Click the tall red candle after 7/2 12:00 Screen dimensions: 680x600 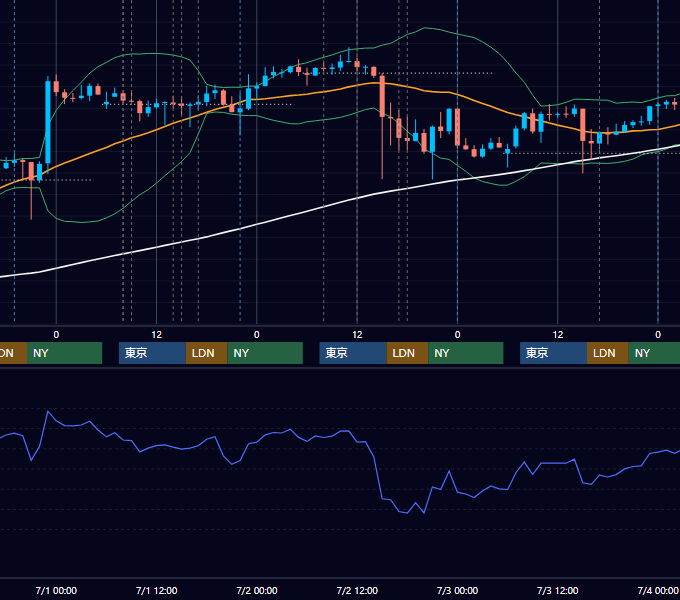tap(382, 96)
